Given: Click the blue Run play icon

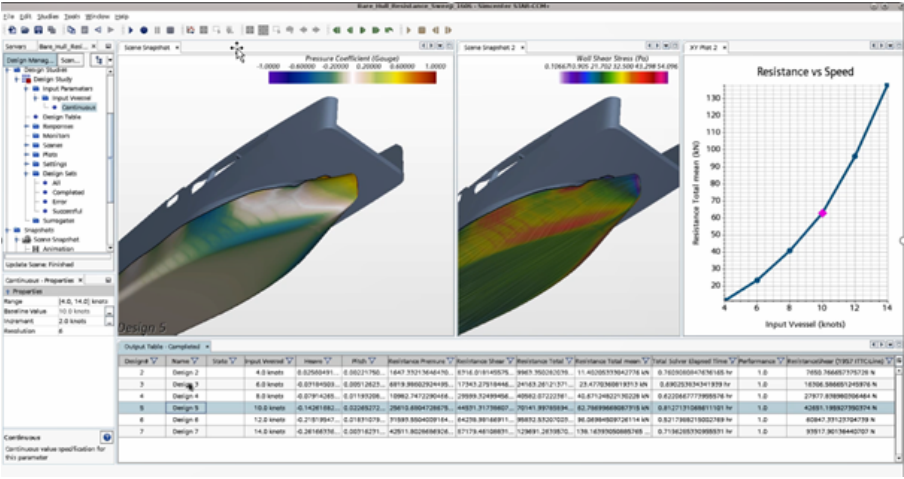Looking at the screenshot, I should (x=131, y=30).
